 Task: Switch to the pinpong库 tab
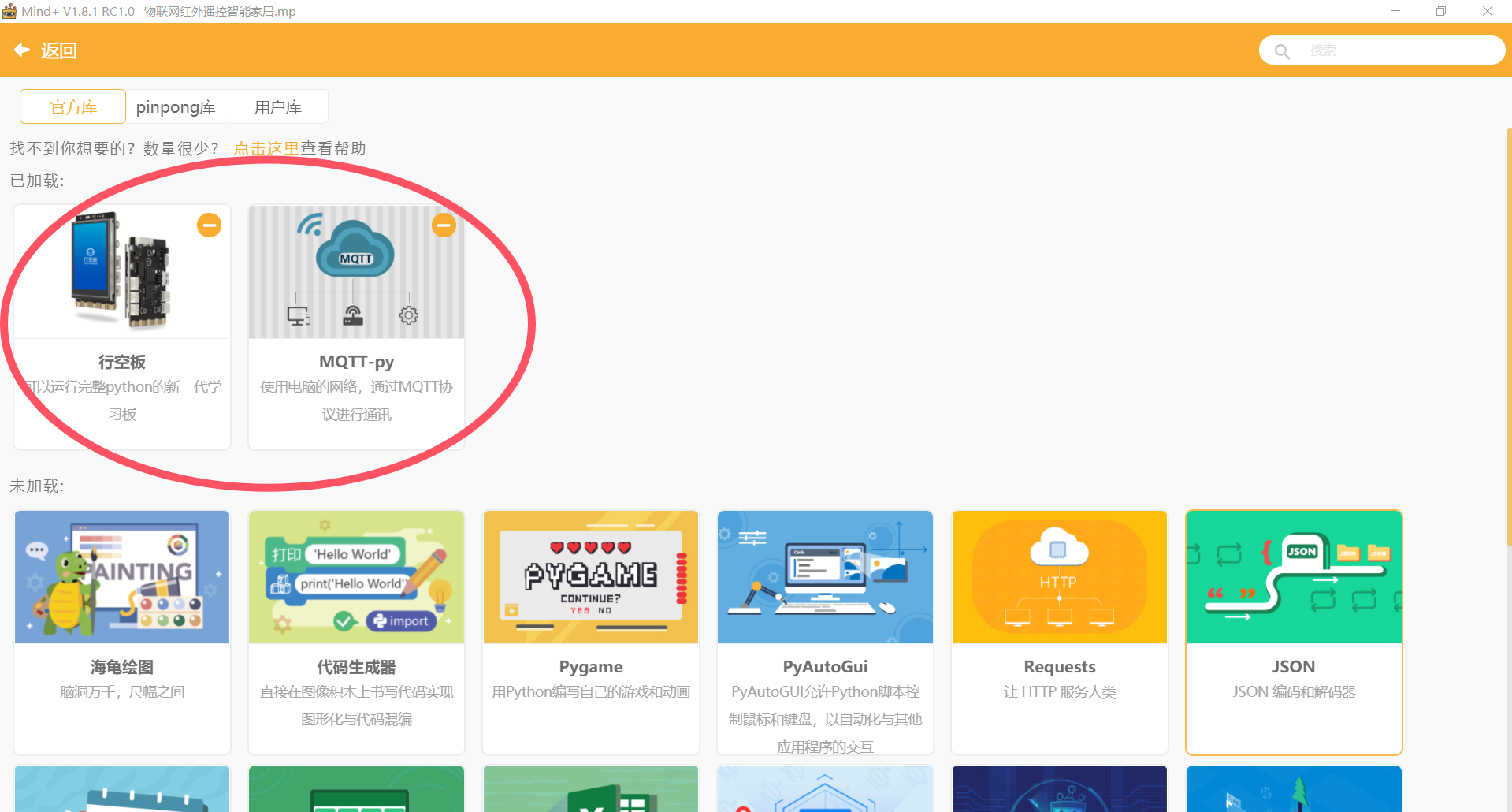(176, 106)
